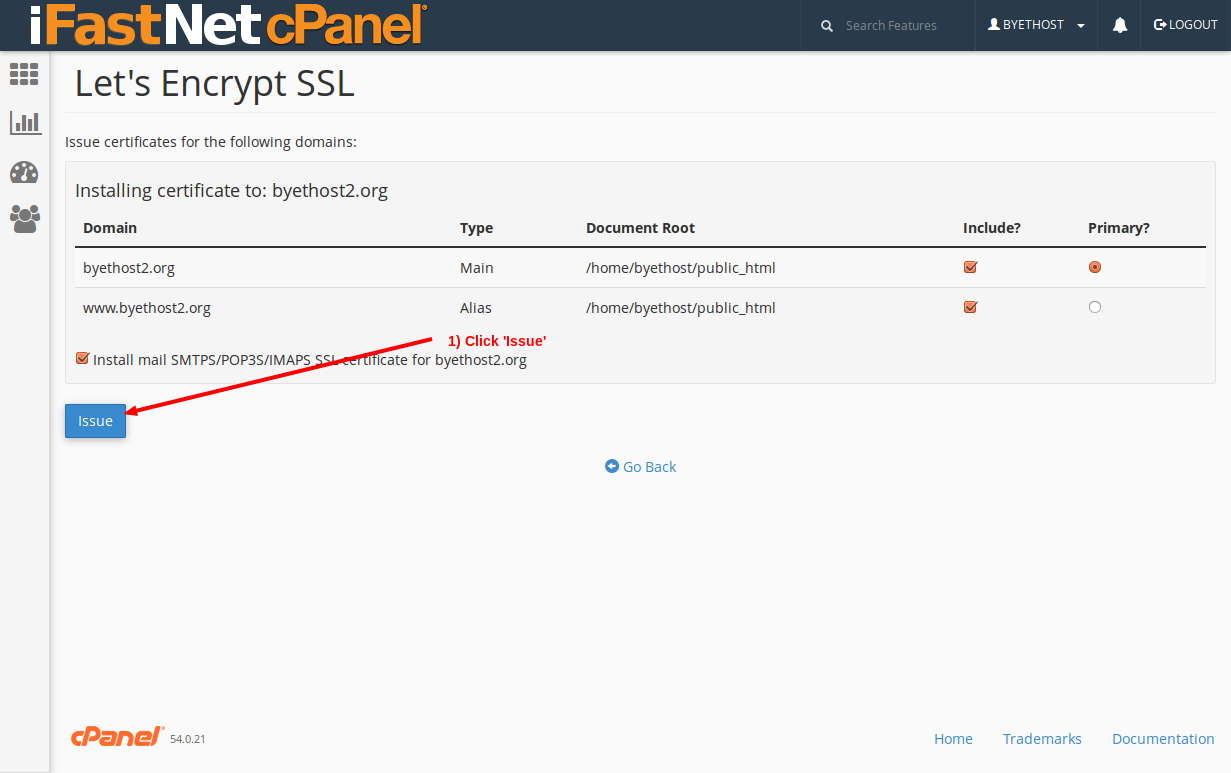This screenshot has width=1231, height=773.
Task: Click the LOGOUT link
Action: tap(1186, 25)
